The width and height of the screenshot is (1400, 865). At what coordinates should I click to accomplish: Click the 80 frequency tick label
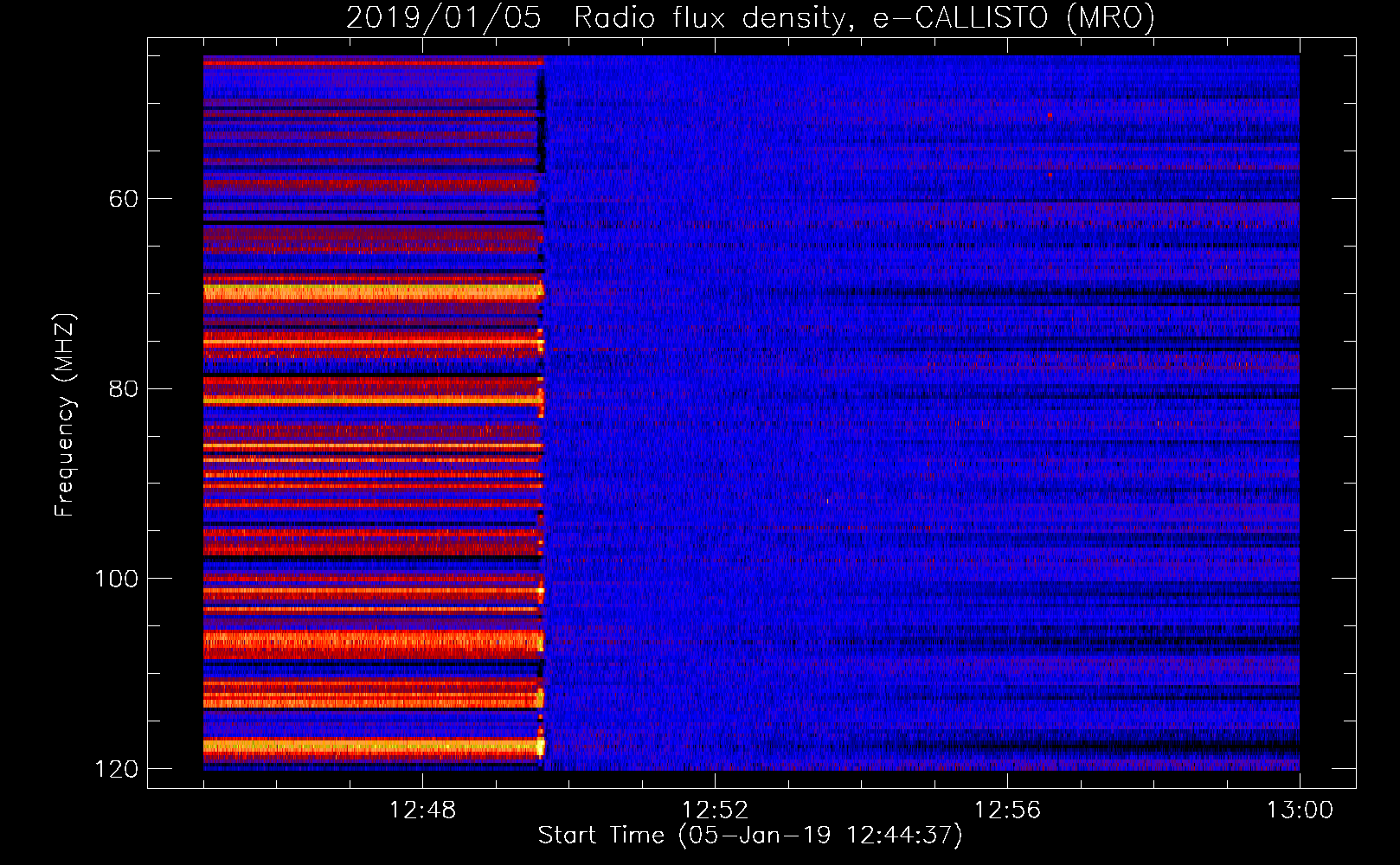(x=123, y=388)
